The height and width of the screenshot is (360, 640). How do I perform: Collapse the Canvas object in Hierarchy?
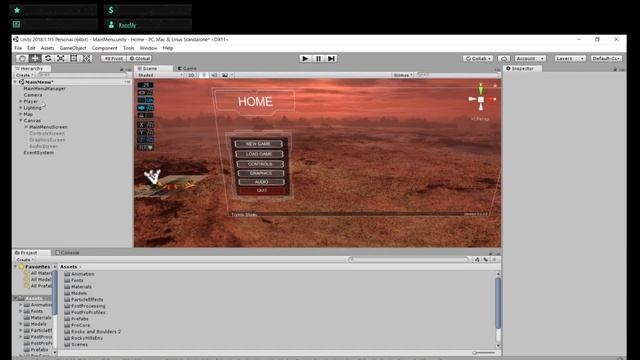[x=20, y=121]
